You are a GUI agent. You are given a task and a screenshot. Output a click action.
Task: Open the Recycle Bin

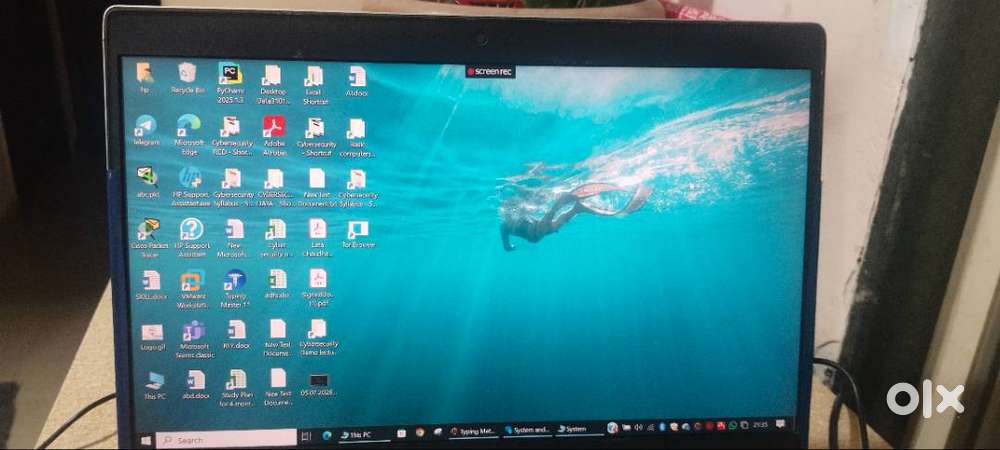click(188, 78)
